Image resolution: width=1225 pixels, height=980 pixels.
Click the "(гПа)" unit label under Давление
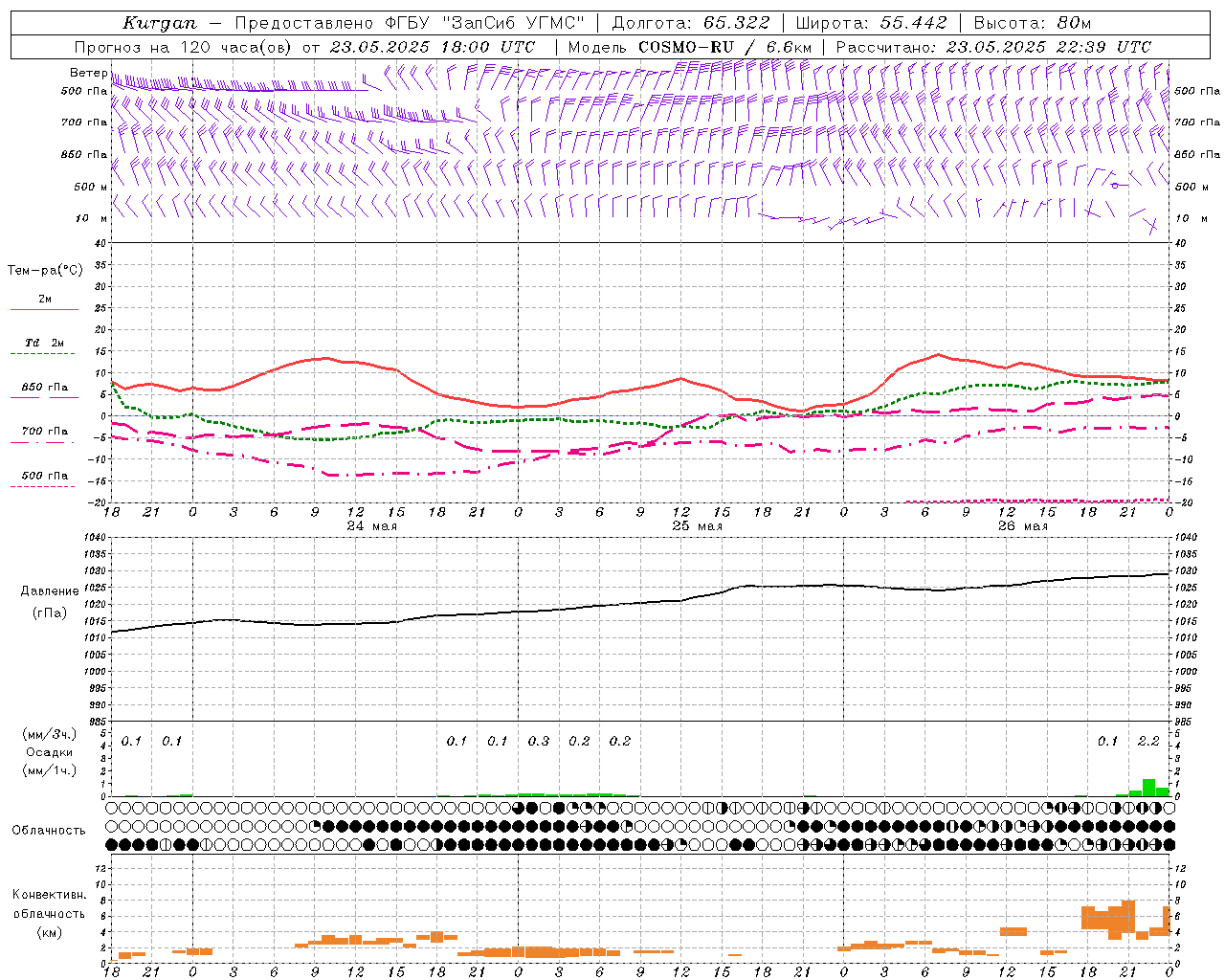point(50,612)
